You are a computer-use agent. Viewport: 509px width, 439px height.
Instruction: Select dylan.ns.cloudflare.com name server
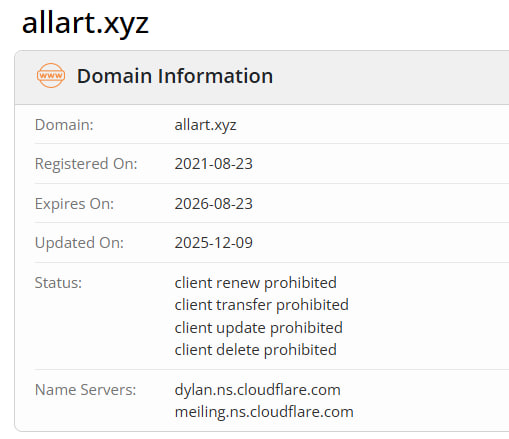[258, 390]
